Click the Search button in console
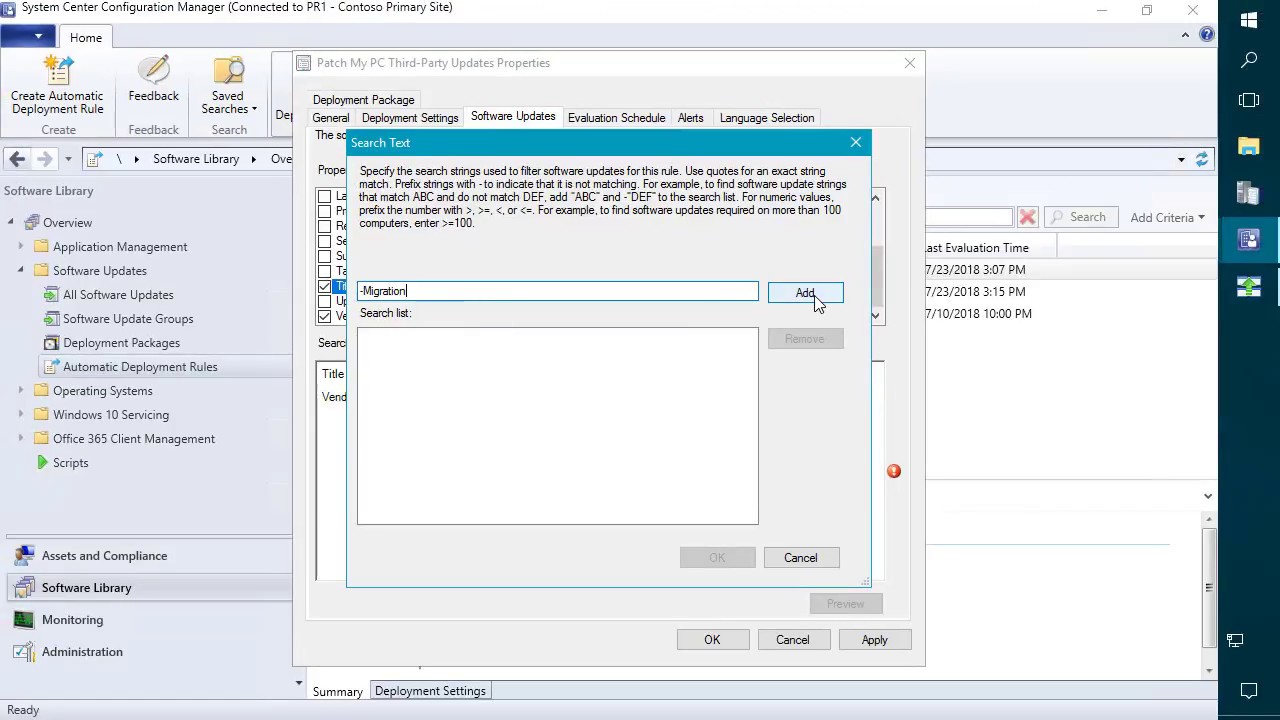The width and height of the screenshot is (1280, 720). tap(1079, 217)
